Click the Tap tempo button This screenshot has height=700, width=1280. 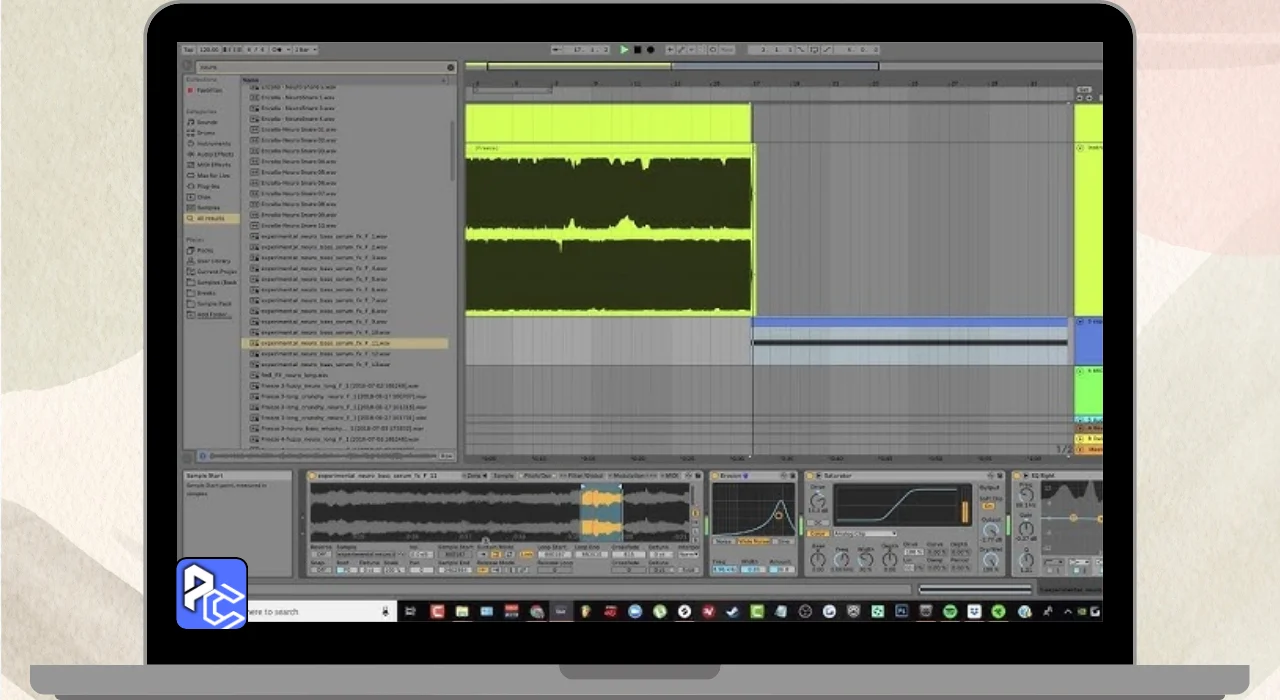pos(187,49)
